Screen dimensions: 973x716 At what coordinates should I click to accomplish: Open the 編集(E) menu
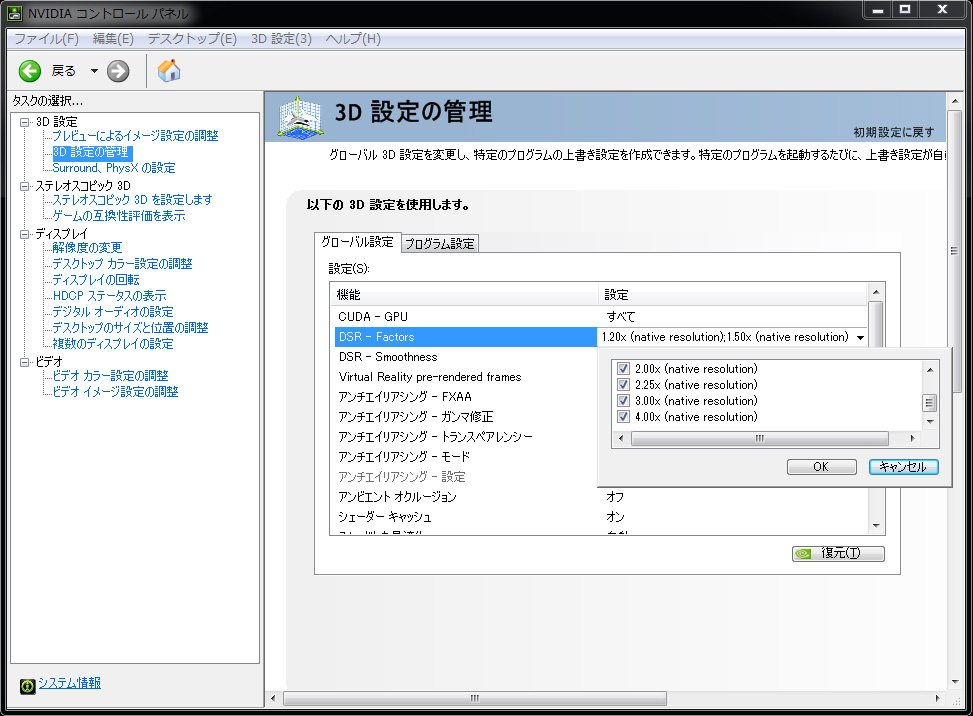coord(113,38)
